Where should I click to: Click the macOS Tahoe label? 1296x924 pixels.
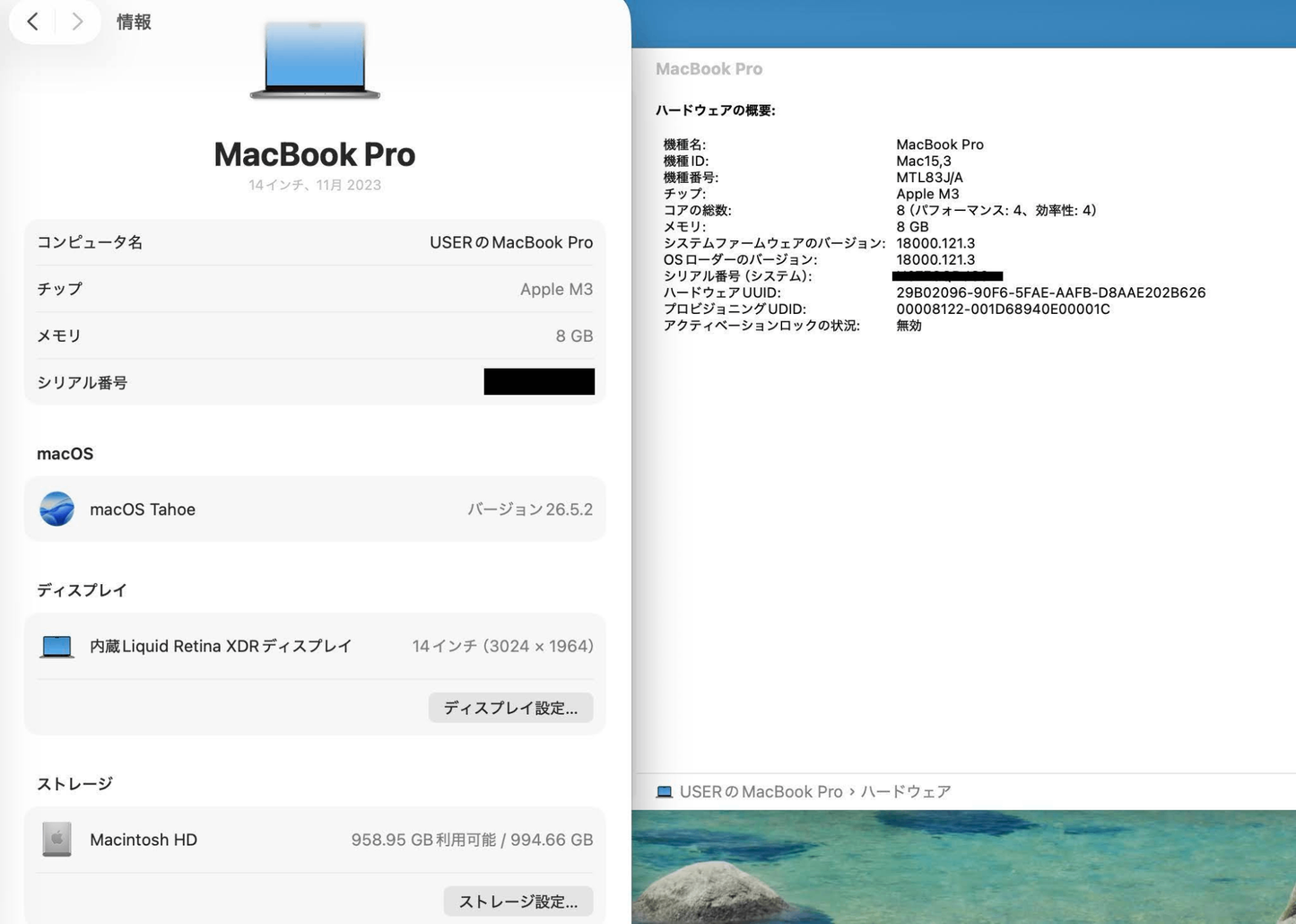(143, 509)
